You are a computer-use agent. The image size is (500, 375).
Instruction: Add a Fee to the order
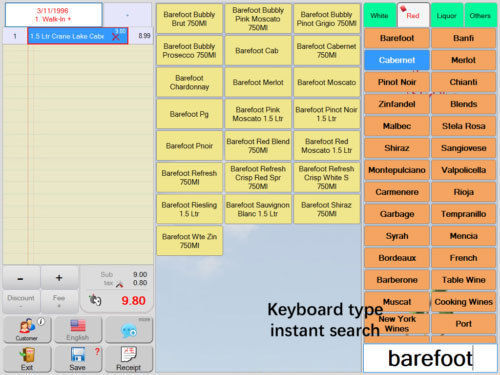click(x=59, y=301)
